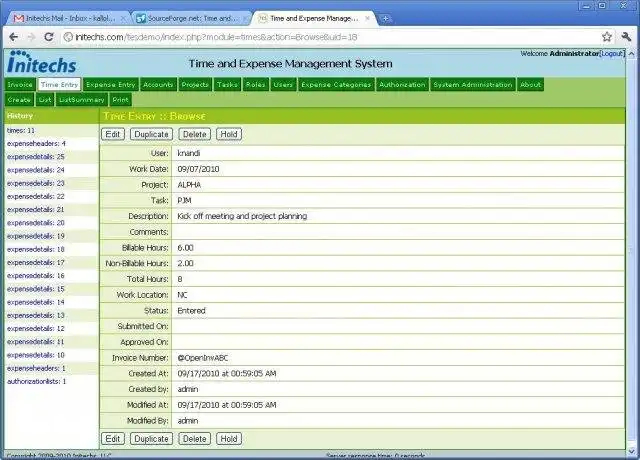
Task: Open the Roles menu
Action: [256, 84]
